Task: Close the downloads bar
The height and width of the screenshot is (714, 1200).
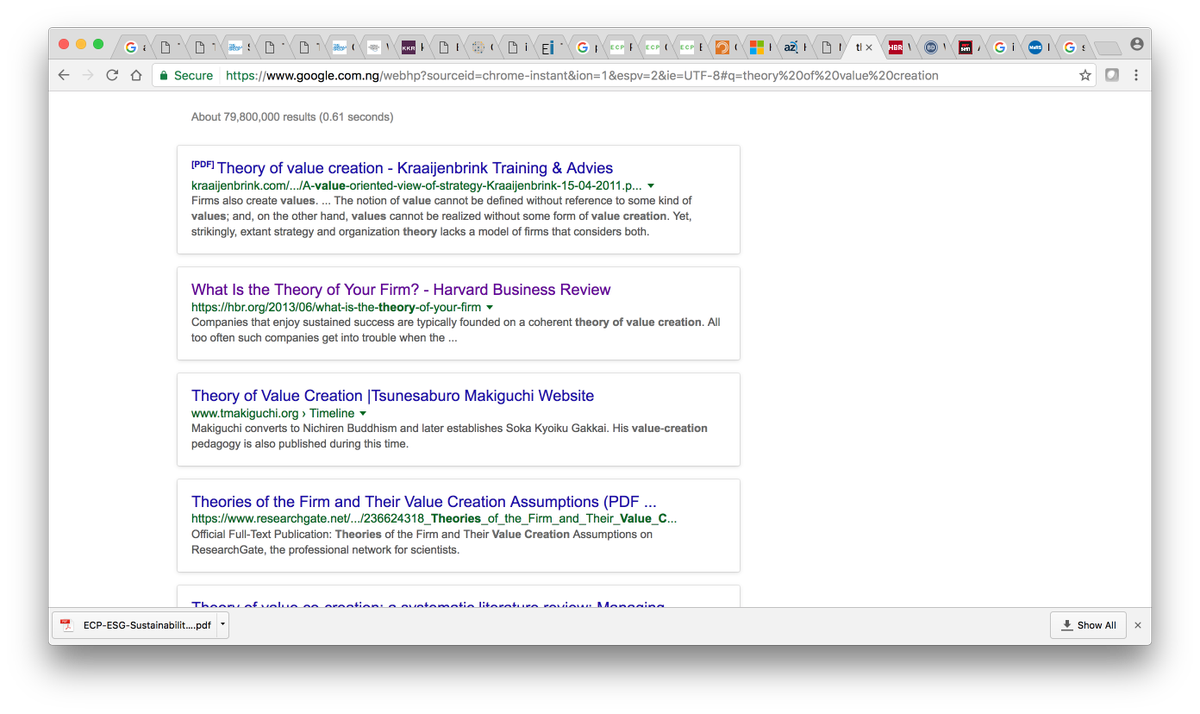Action: pyautogui.click(x=1137, y=625)
